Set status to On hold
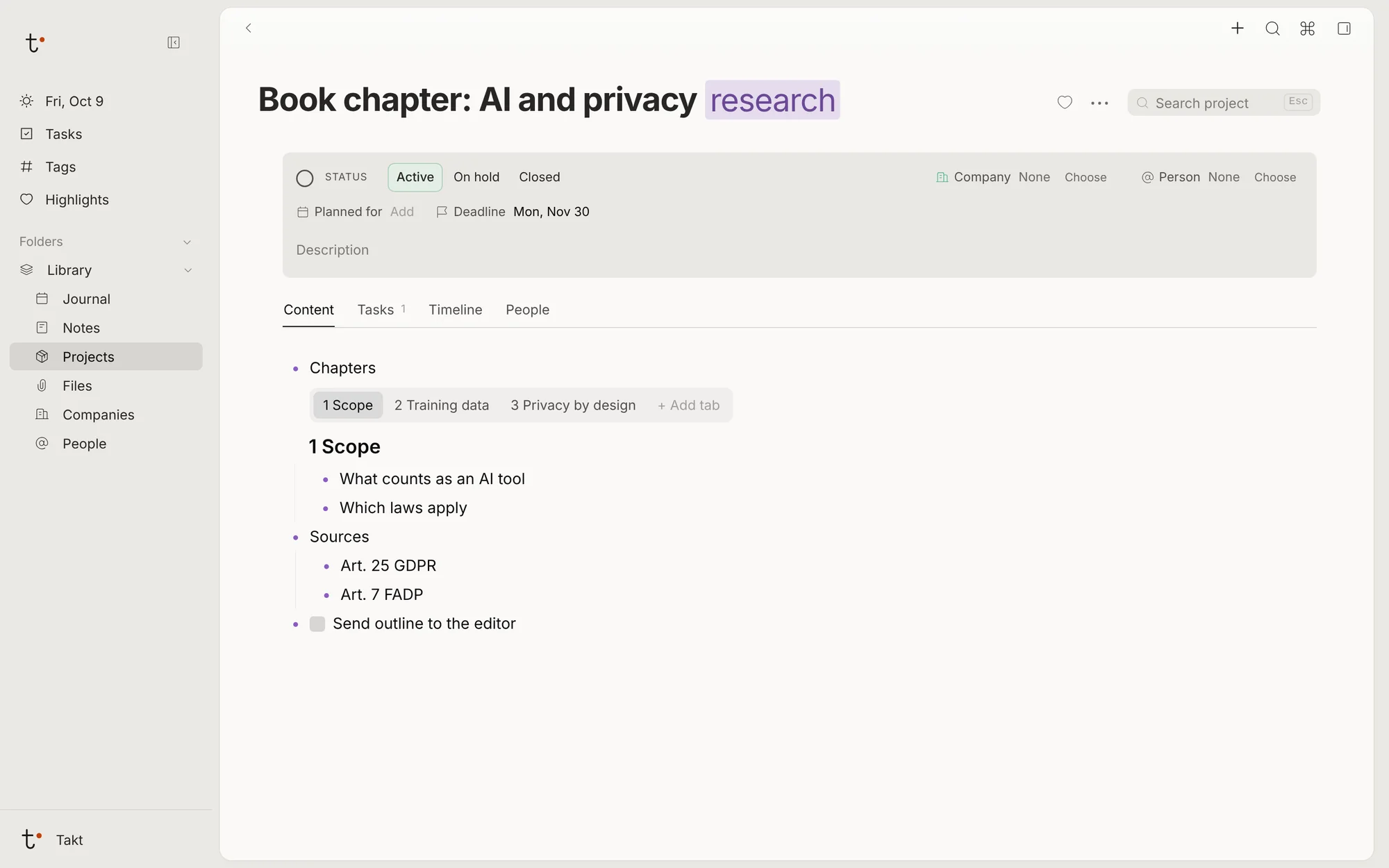This screenshot has height=868, width=1389. click(476, 177)
